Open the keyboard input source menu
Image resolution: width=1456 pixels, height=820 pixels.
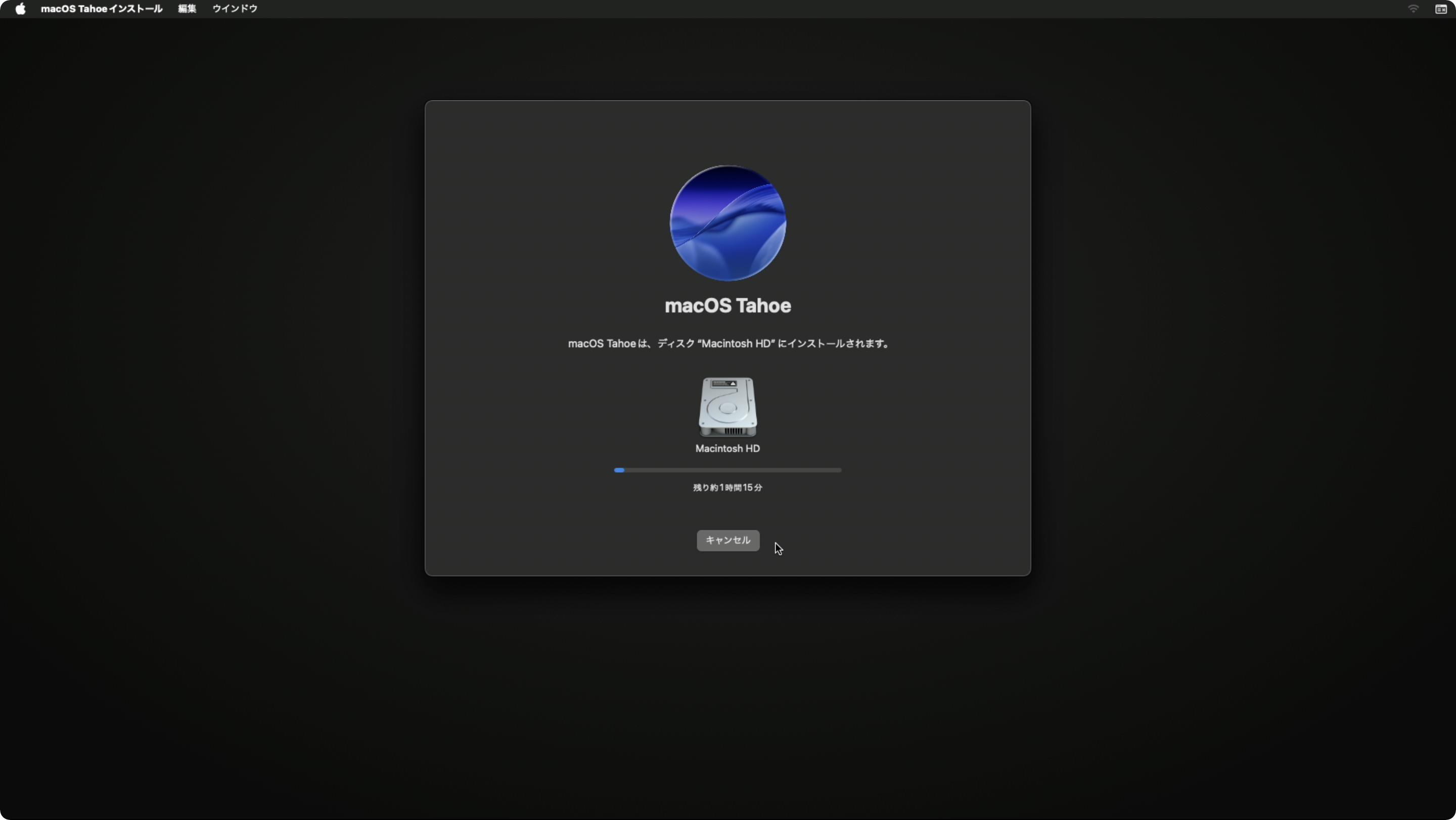coord(1441,9)
